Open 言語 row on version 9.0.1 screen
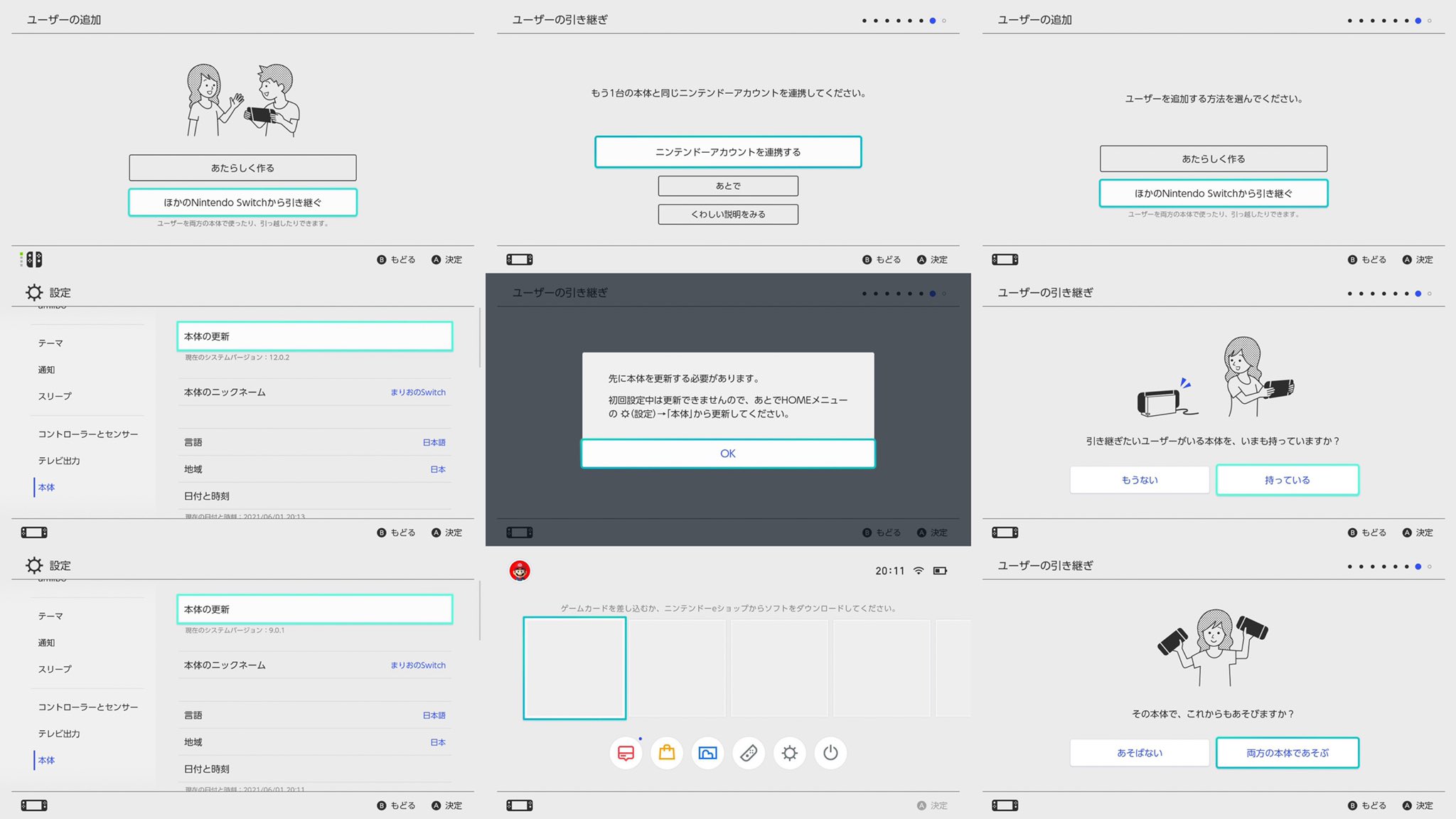This screenshot has height=819, width=1456. (x=314, y=715)
